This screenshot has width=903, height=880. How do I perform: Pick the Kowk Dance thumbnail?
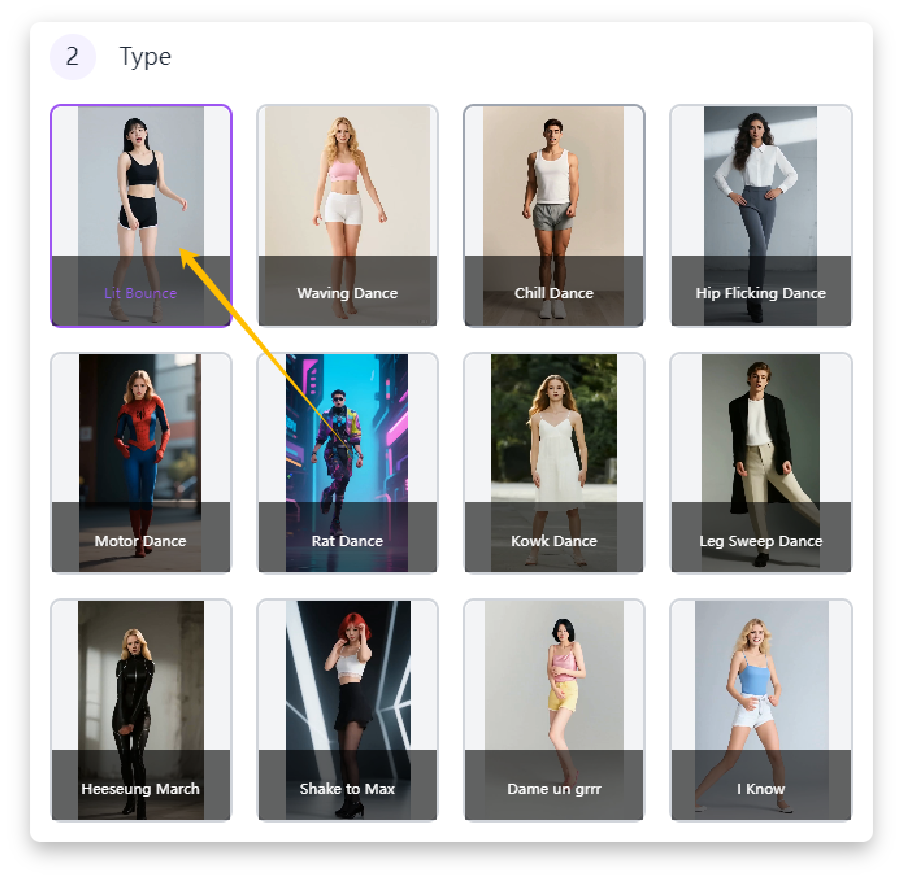click(x=554, y=450)
